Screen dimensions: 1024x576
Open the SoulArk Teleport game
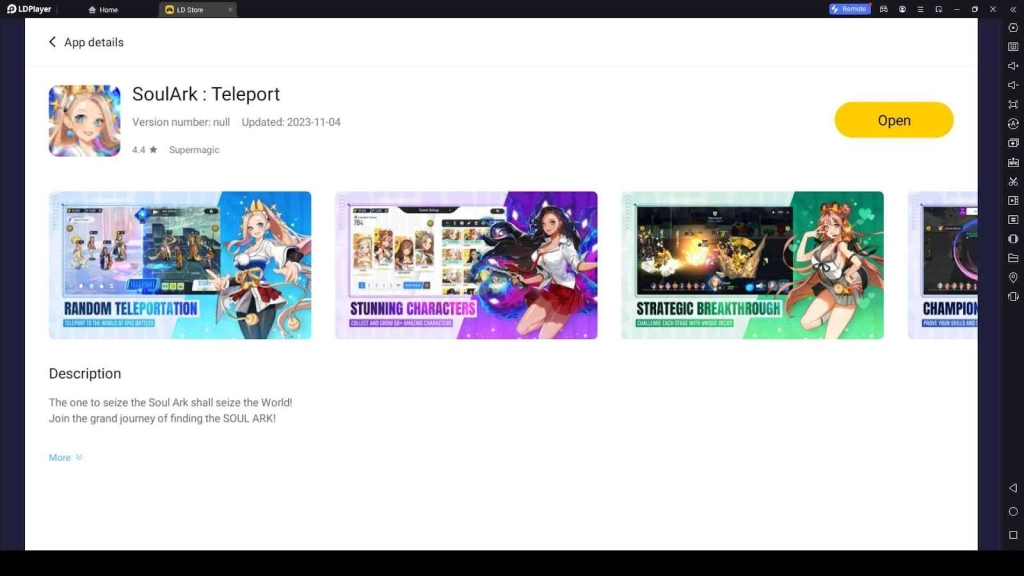[893, 119]
